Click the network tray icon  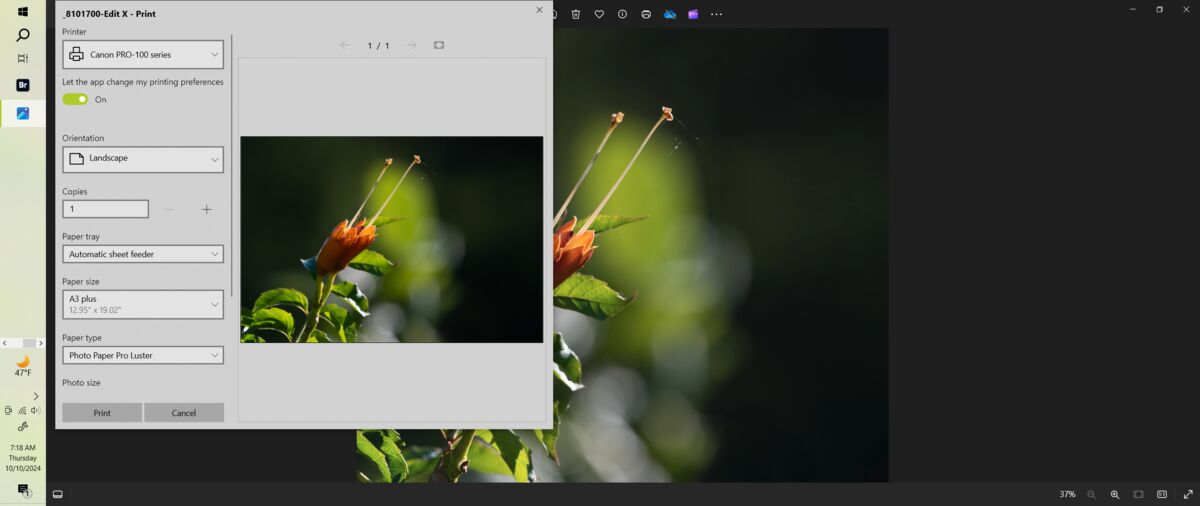click(22, 410)
